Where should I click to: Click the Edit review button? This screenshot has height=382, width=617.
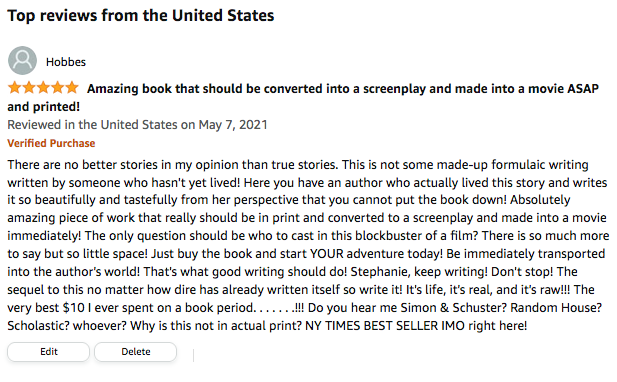pyautogui.click(x=48, y=351)
